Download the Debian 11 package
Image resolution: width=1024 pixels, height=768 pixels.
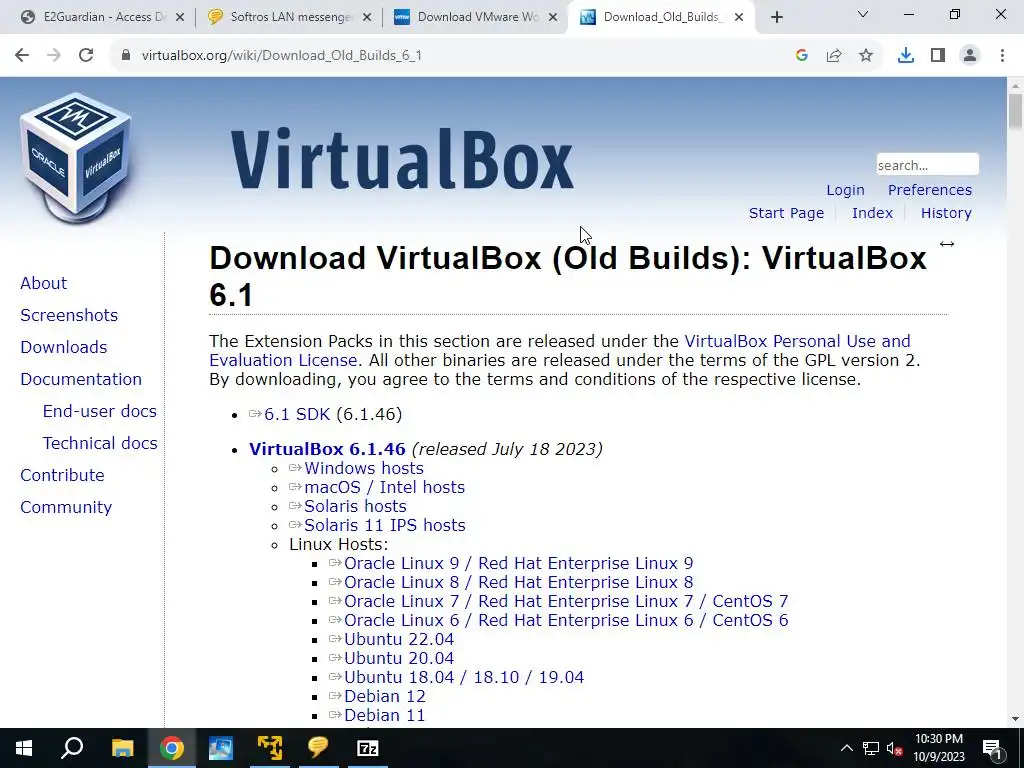click(x=385, y=715)
